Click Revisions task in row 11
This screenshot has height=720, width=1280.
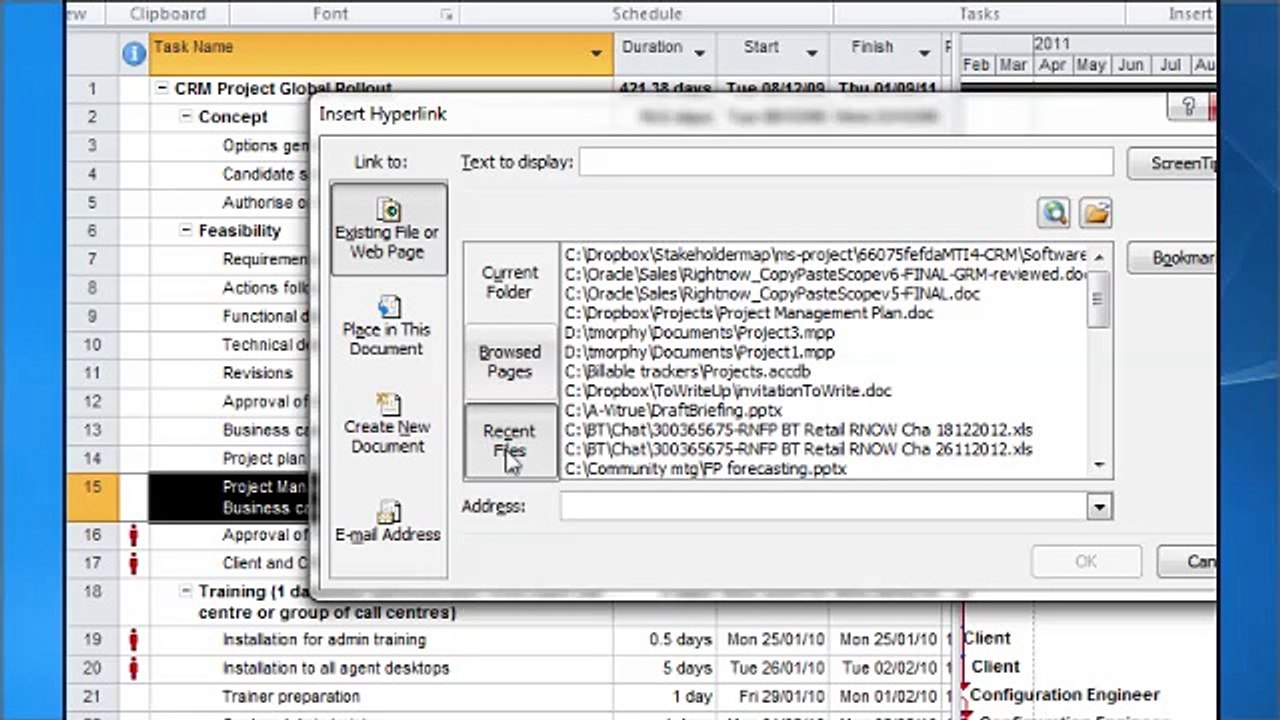[x=258, y=373]
